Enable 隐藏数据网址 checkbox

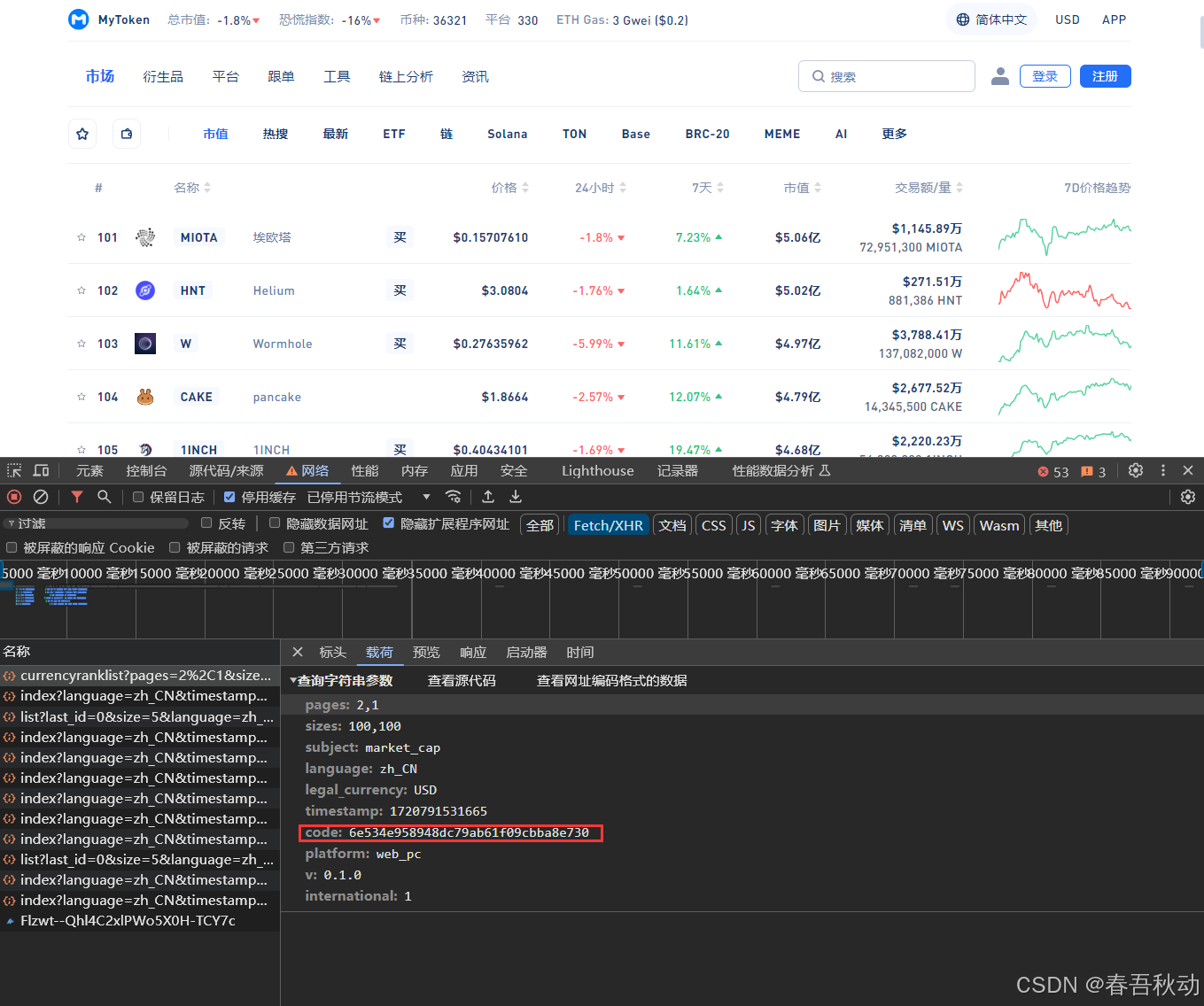tap(275, 523)
